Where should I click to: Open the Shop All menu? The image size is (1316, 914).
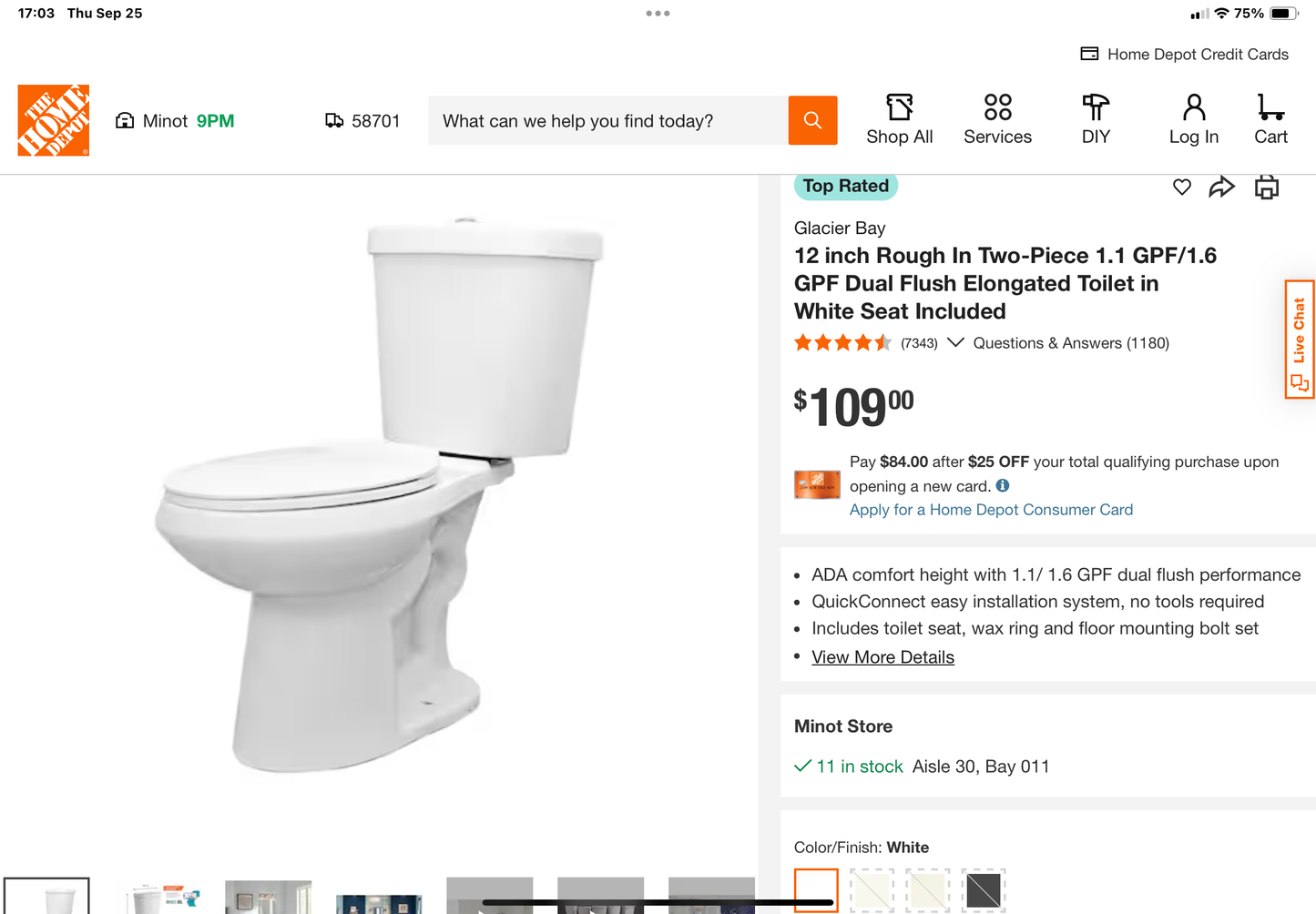[899, 119]
